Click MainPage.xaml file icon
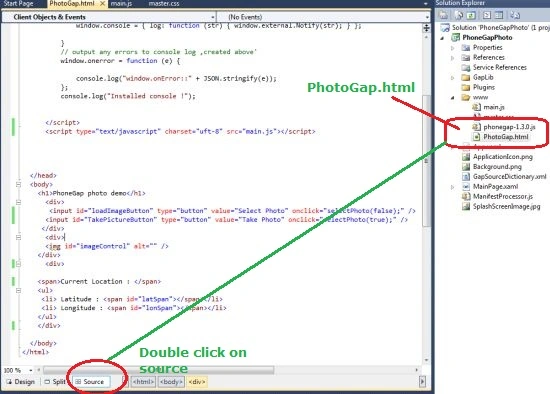 point(466,187)
